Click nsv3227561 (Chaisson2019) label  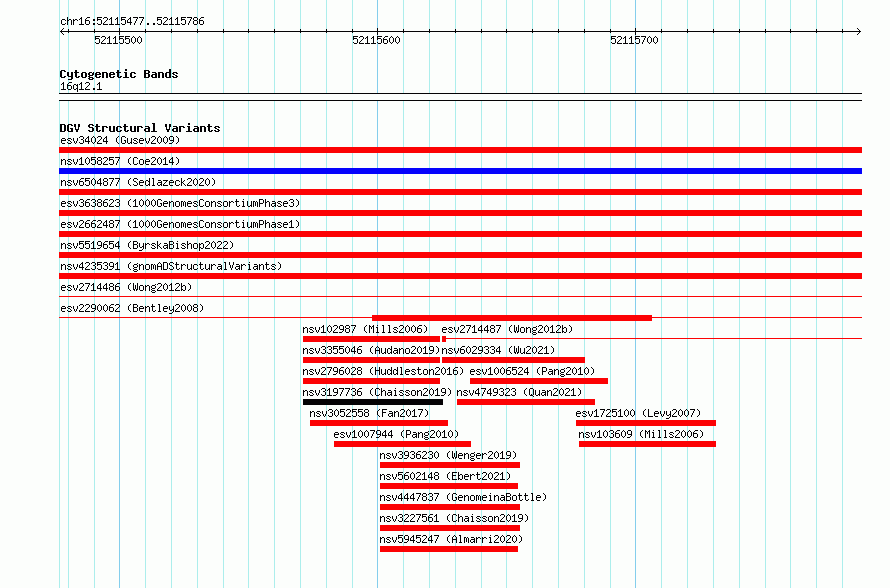pyautogui.click(x=454, y=518)
